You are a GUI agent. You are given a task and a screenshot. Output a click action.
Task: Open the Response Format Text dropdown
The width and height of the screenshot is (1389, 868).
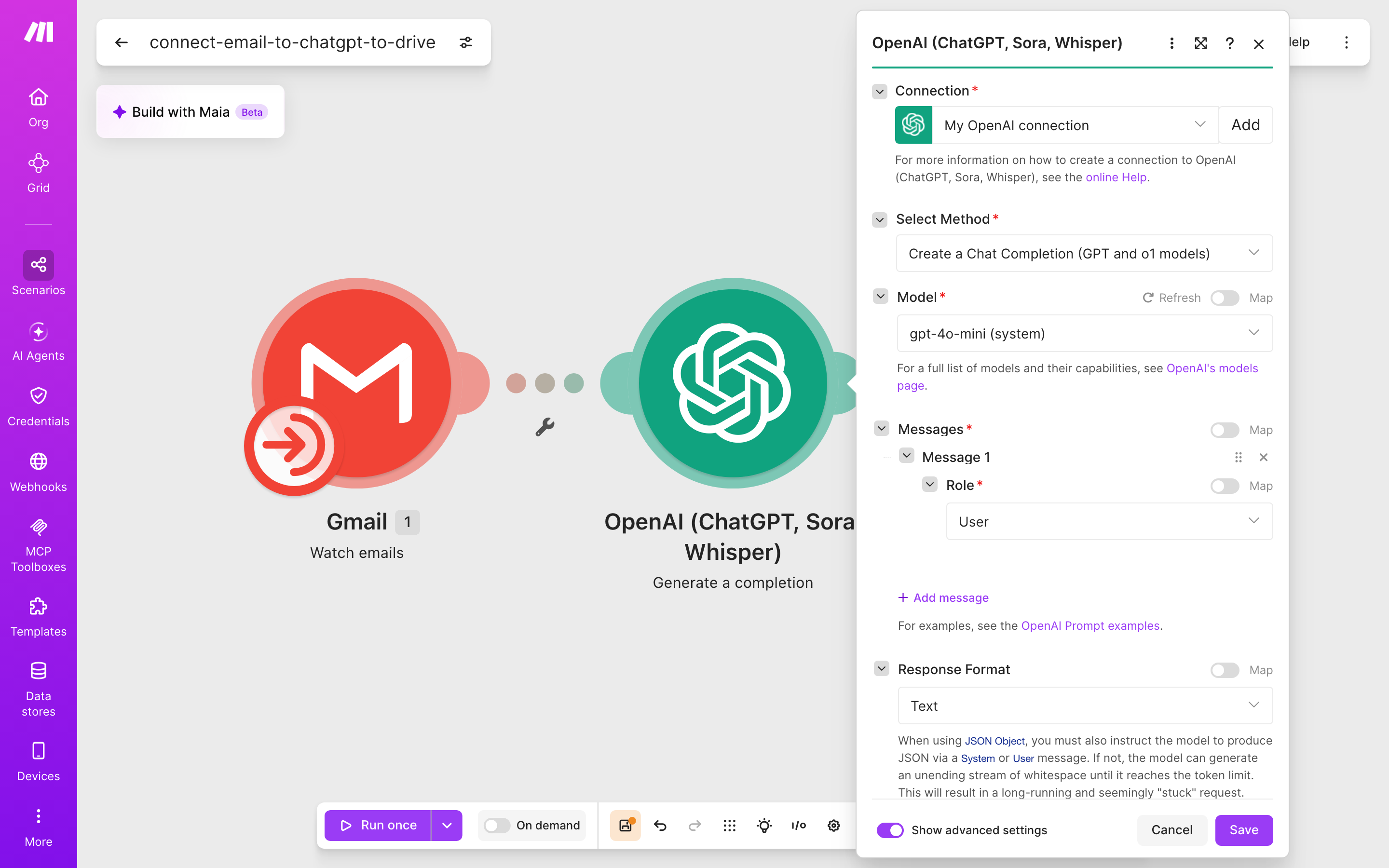[1085, 705]
